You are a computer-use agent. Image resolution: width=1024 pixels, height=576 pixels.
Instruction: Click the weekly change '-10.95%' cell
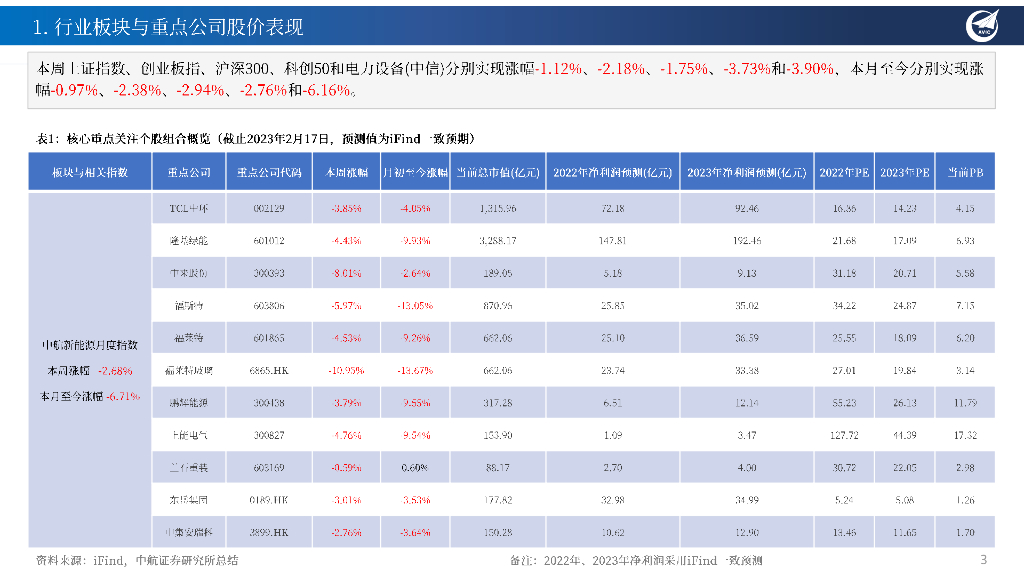(347, 370)
